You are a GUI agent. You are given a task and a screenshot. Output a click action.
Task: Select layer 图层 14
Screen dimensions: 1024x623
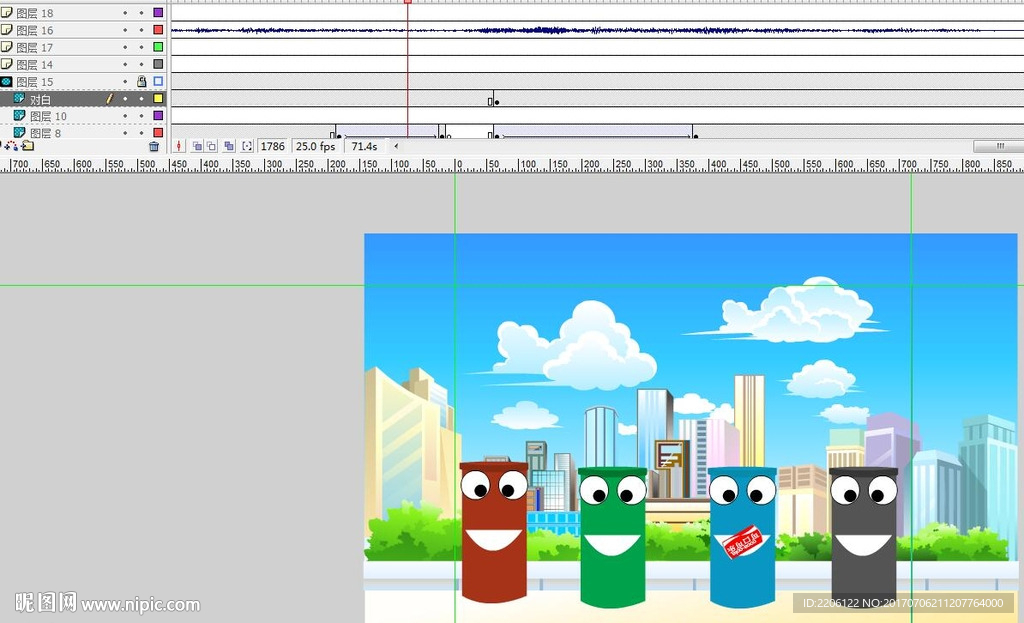(41, 65)
